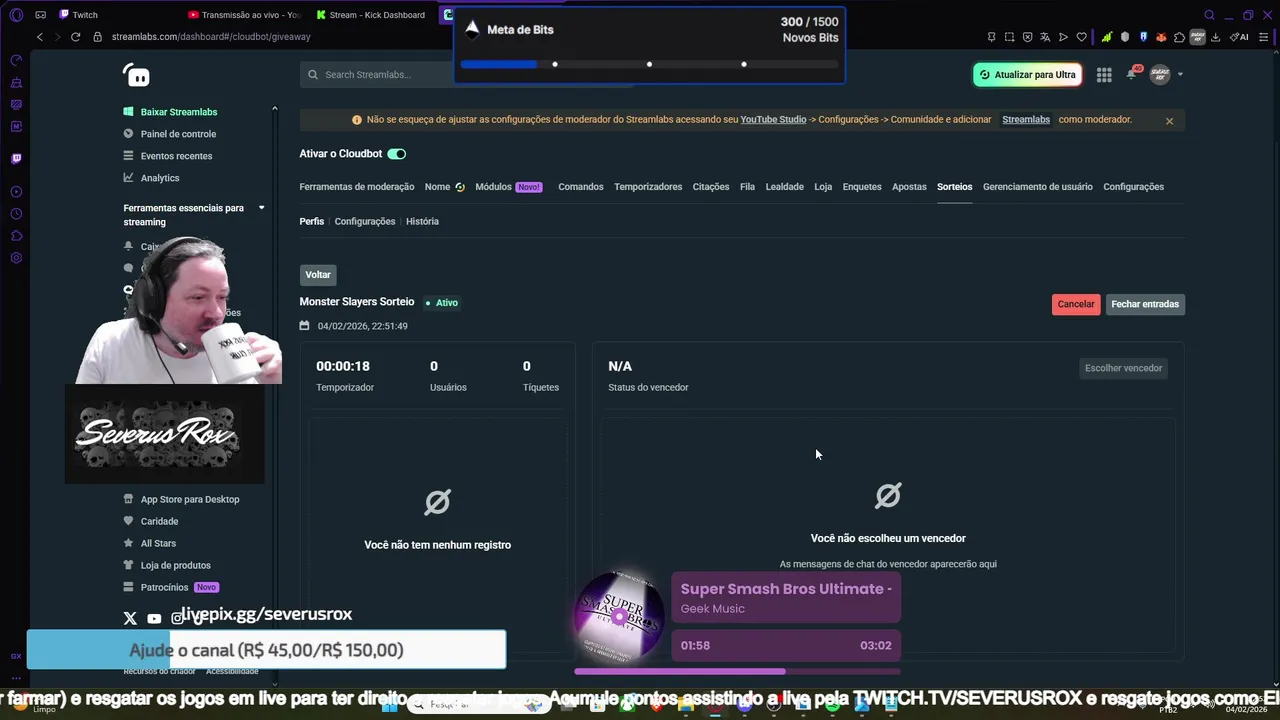Select the giveaway Configurações sub-tab
The height and width of the screenshot is (720, 1280).
click(x=365, y=221)
